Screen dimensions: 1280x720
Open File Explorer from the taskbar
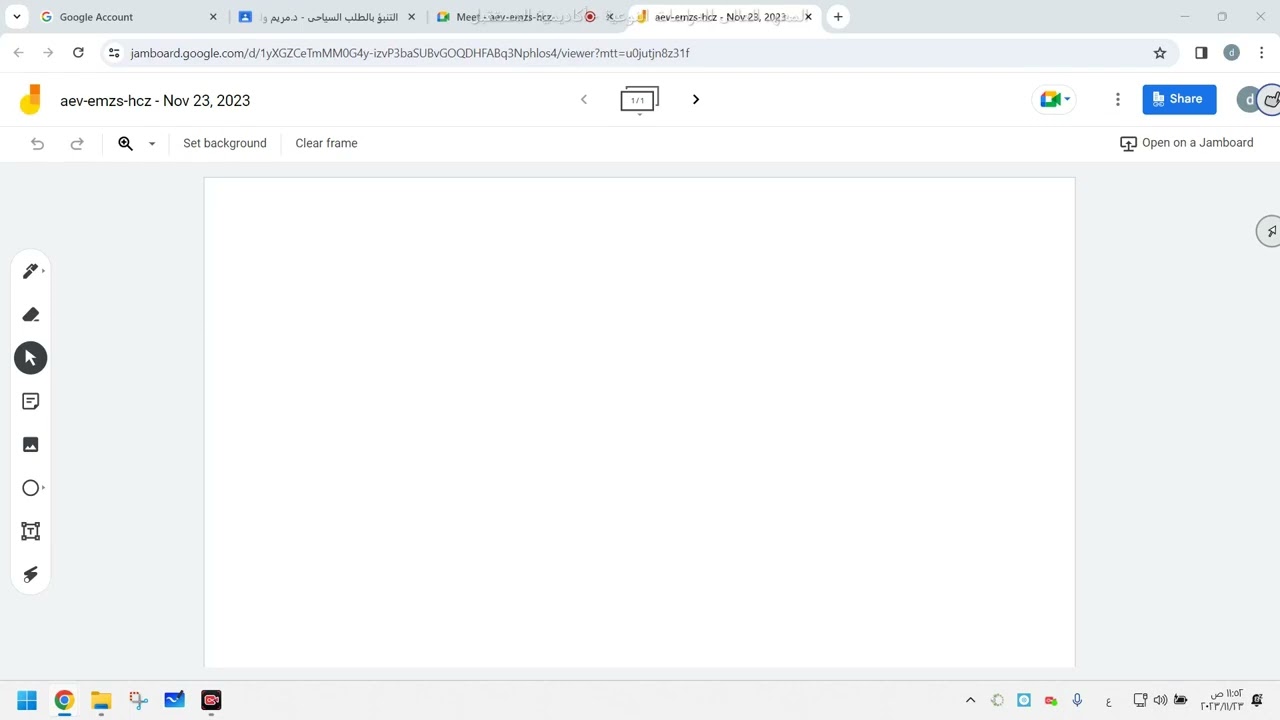pyautogui.click(x=101, y=700)
